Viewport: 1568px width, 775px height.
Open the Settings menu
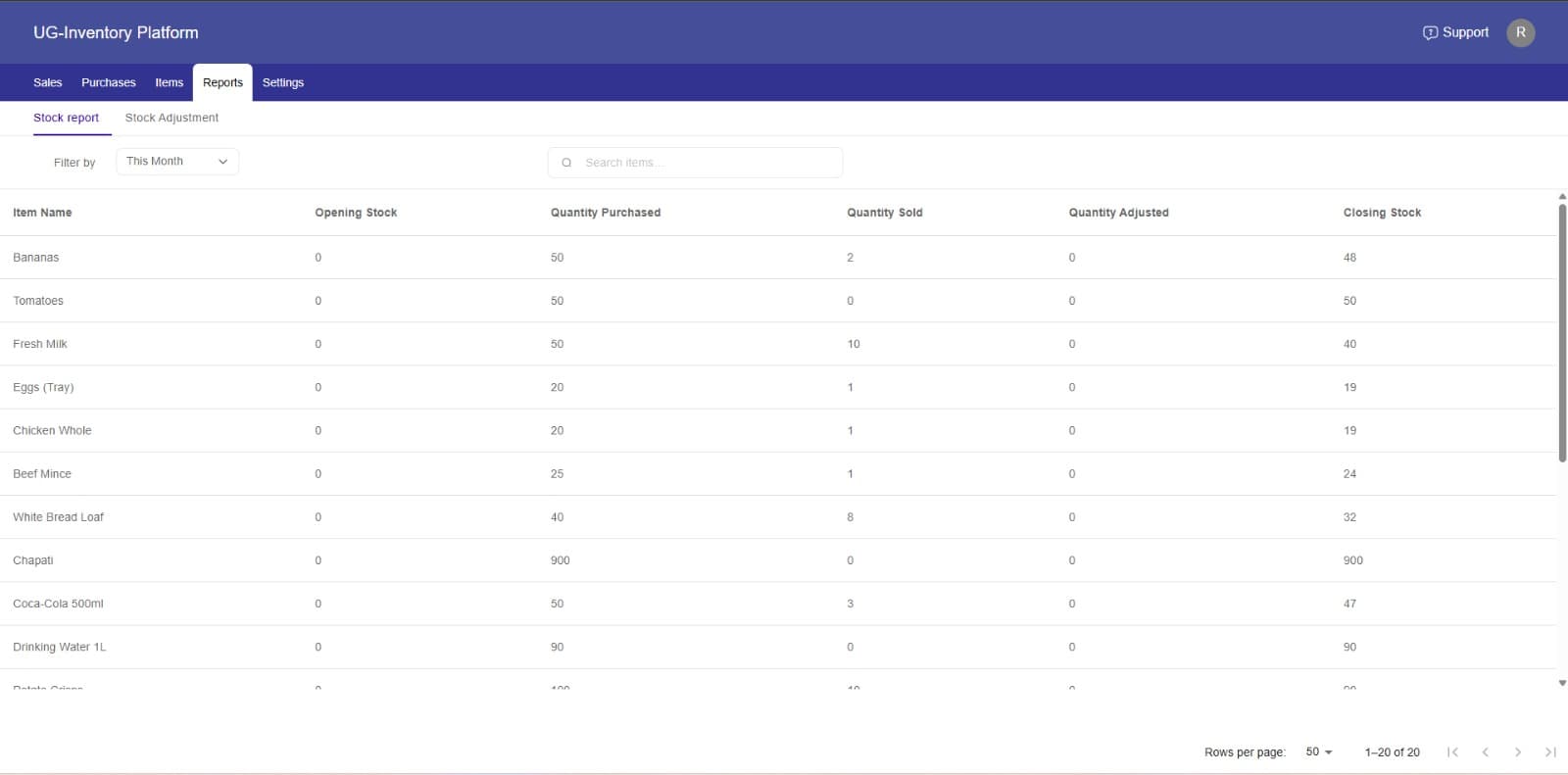point(283,83)
